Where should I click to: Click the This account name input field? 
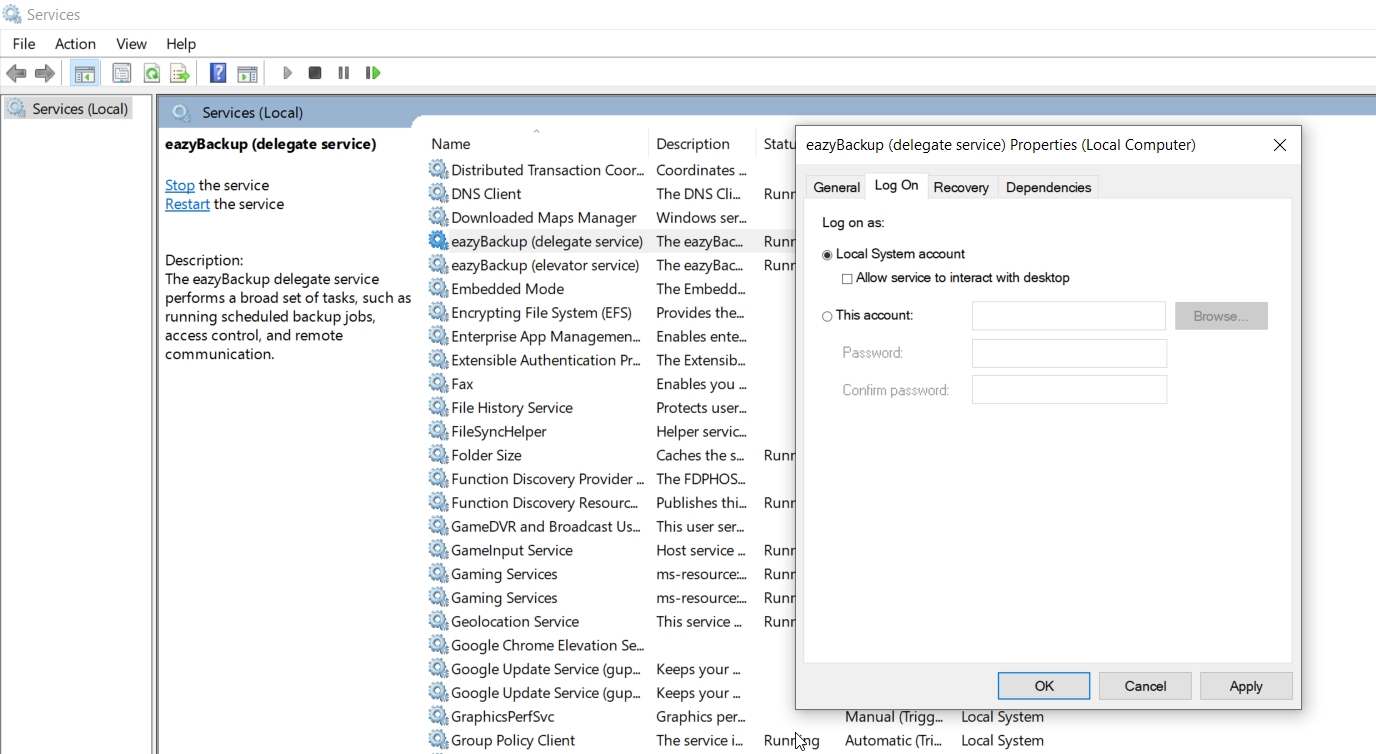tap(1068, 316)
